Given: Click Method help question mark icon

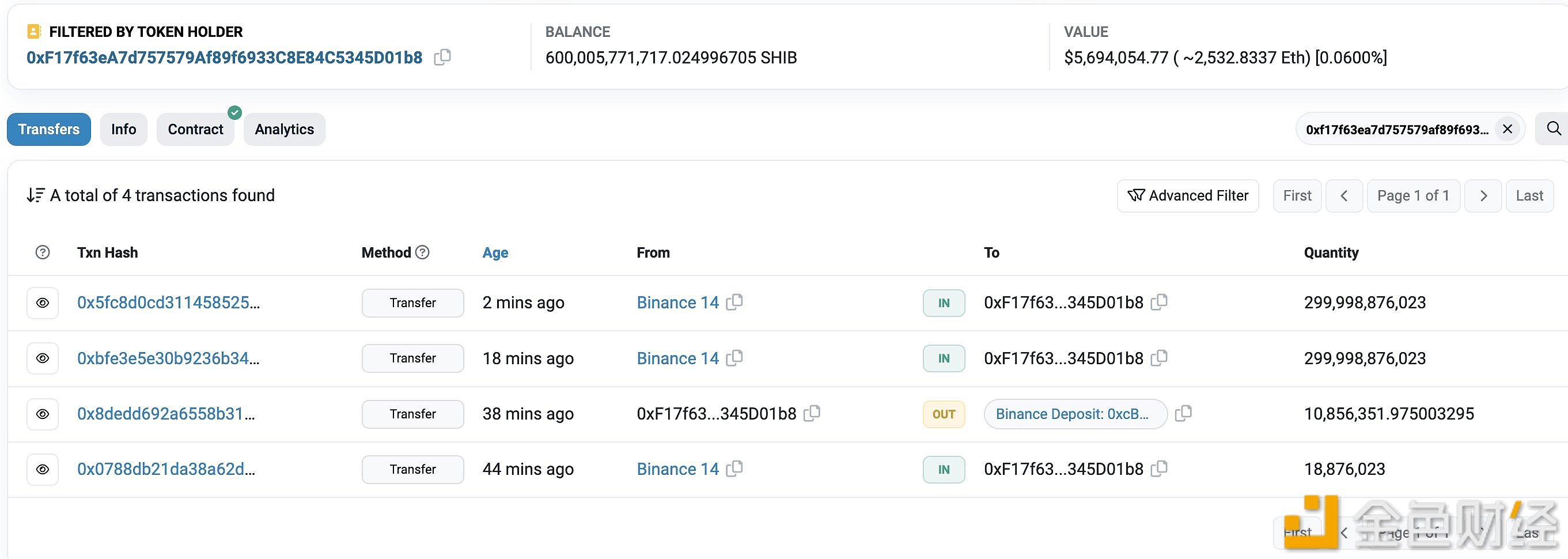Looking at the screenshot, I should pyautogui.click(x=422, y=252).
